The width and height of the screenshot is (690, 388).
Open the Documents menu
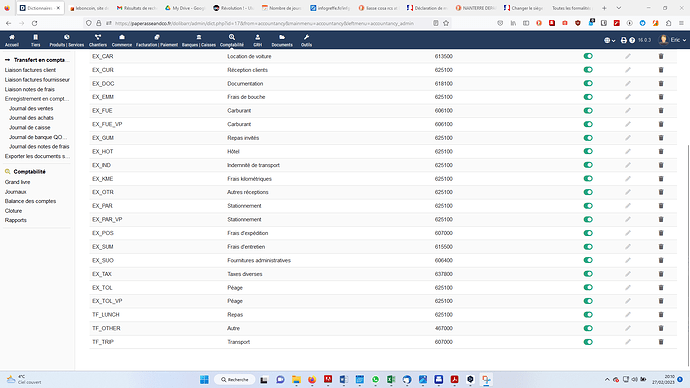pyautogui.click(x=282, y=40)
